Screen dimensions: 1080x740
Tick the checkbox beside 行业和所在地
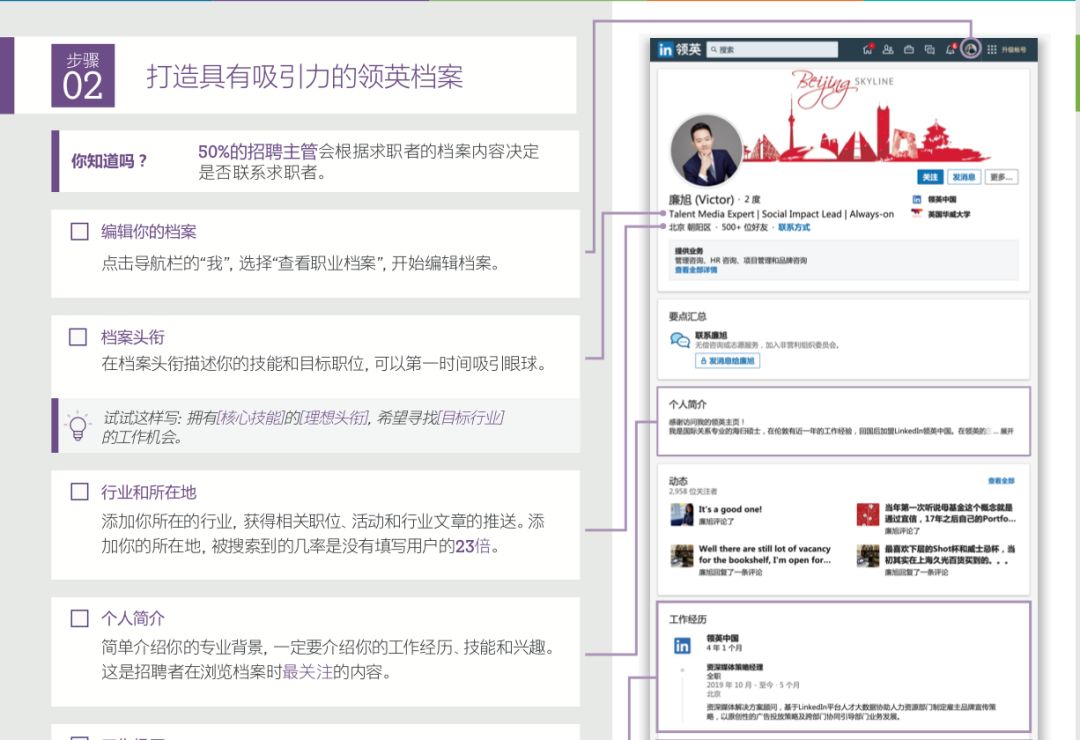point(79,492)
